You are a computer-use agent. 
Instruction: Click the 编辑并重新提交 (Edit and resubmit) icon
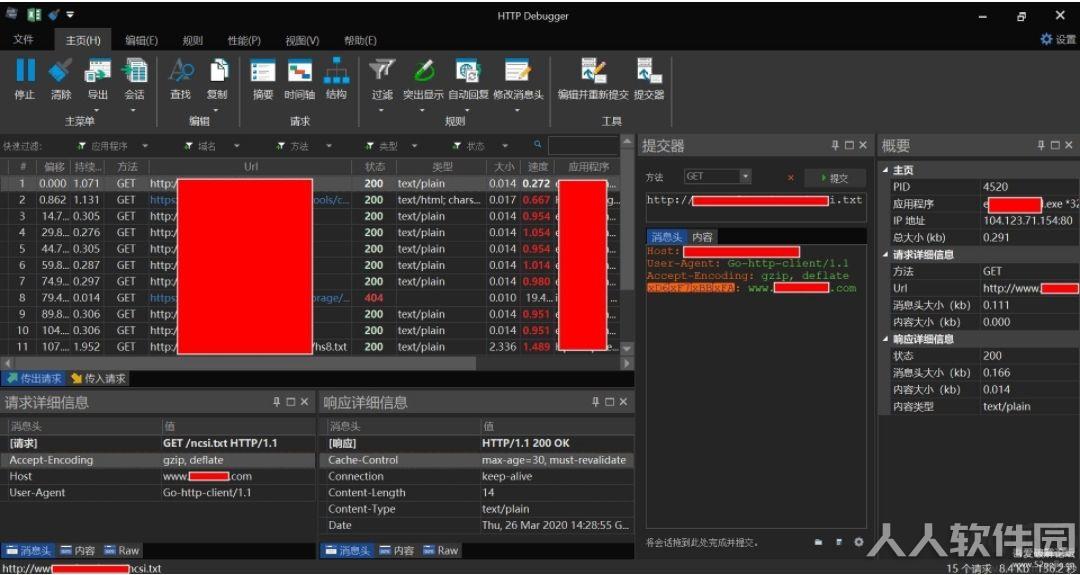click(x=593, y=70)
